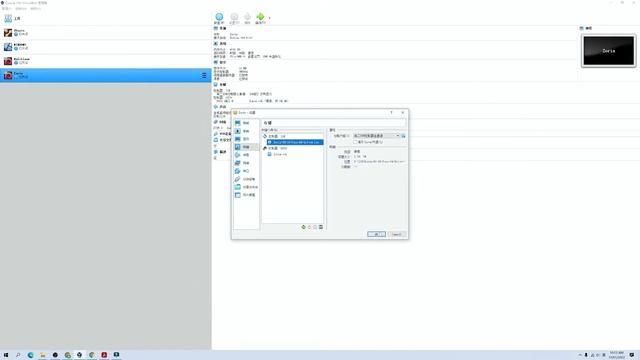The width and height of the screenshot is (640, 360).
Task: Open System category in settings dialog
Action: coord(246,131)
